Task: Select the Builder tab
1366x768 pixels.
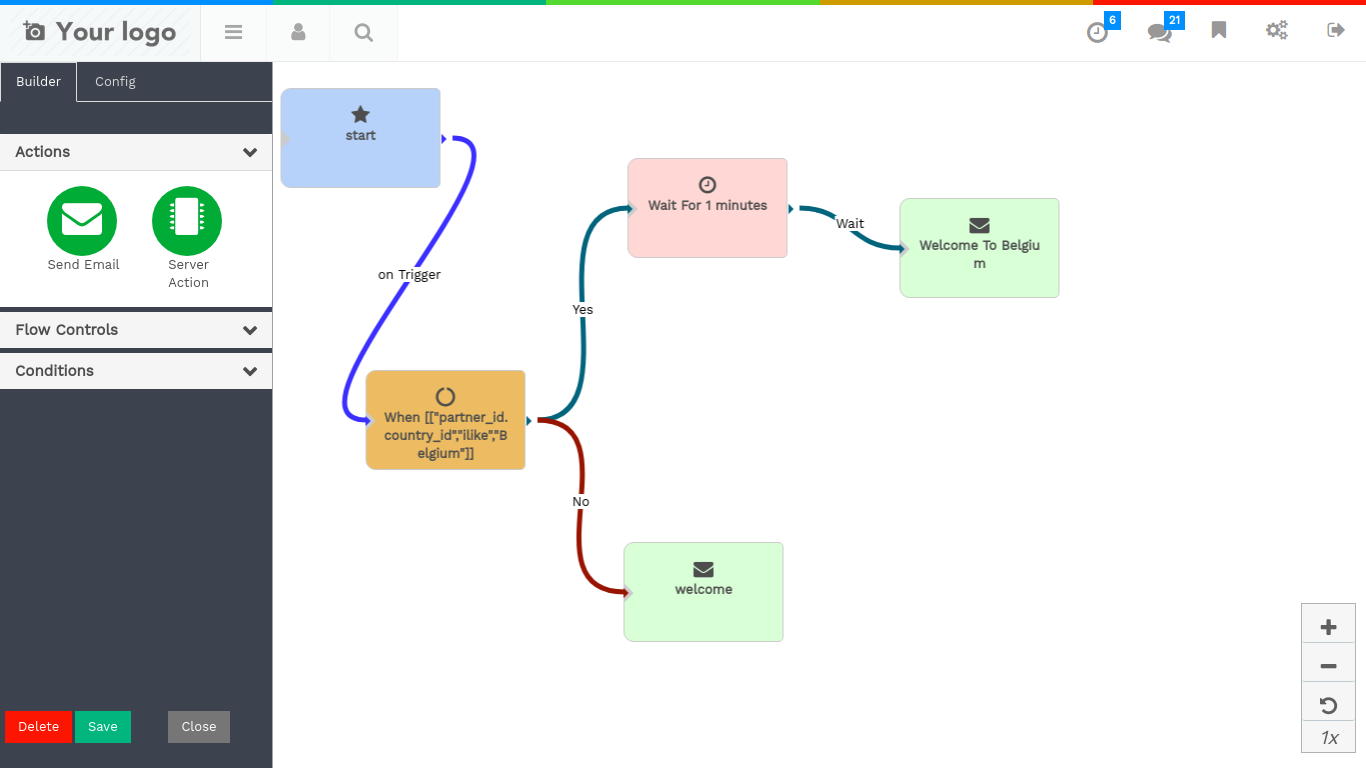Action: 38,82
